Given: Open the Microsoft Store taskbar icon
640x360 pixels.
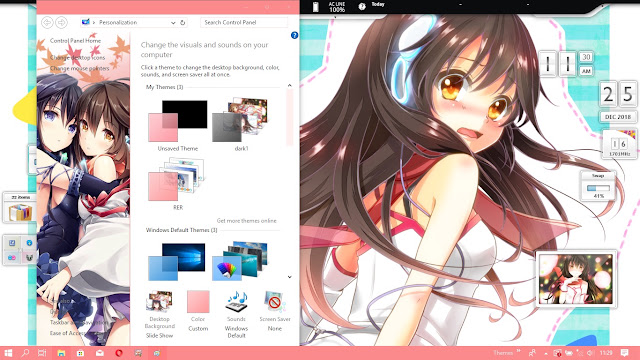Looking at the screenshot, I should click(80, 353).
